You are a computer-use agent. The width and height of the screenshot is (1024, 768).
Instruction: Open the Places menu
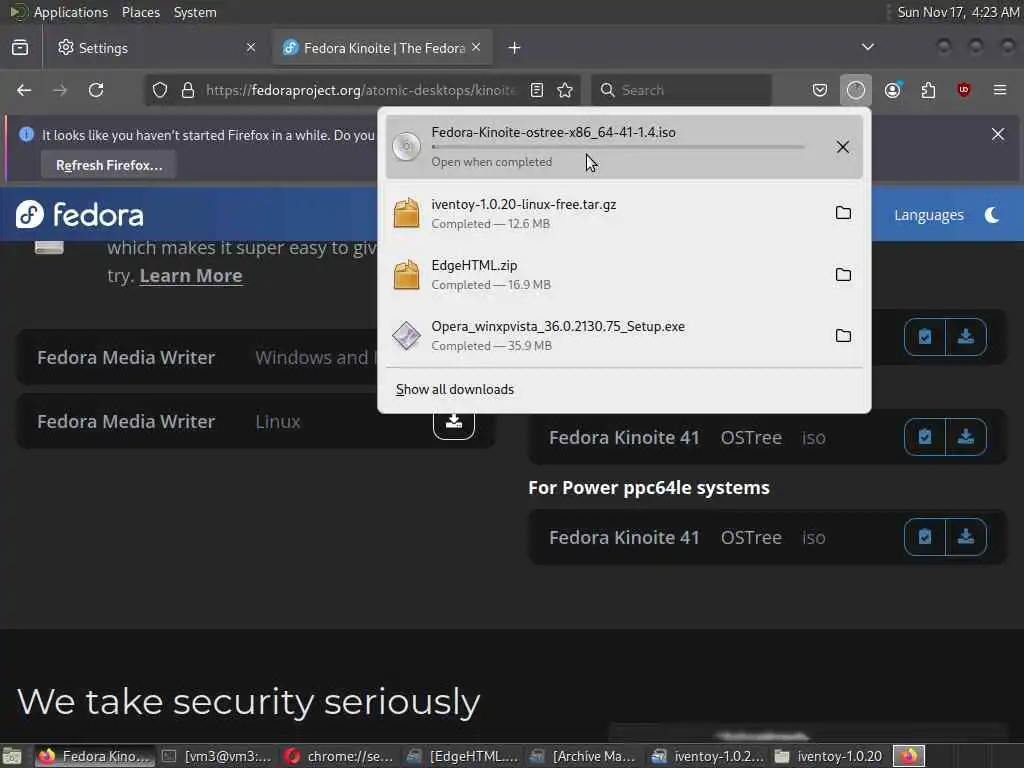click(x=140, y=12)
